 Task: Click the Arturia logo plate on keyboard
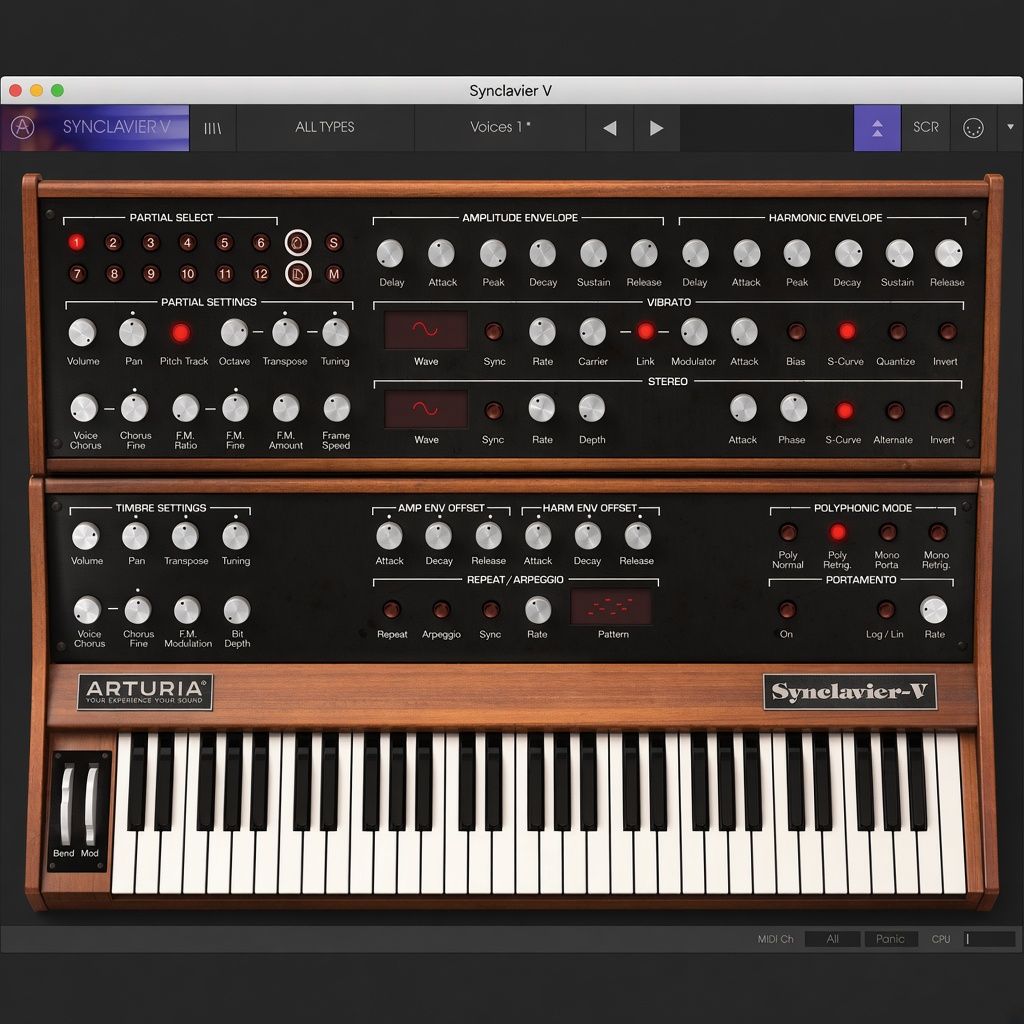pyautogui.click(x=145, y=692)
